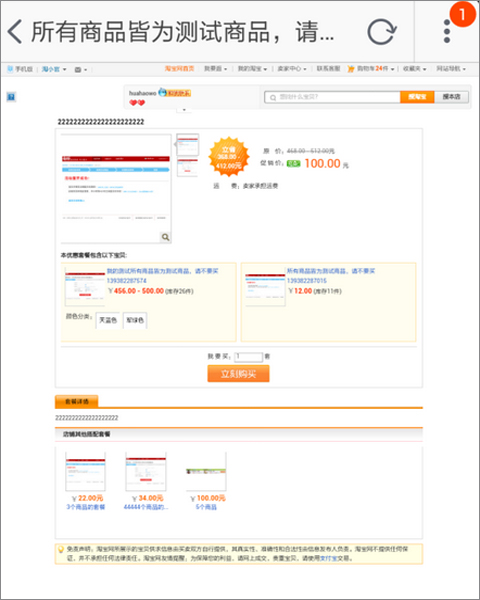Tap the back arrow in title bar
The height and width of the screenshot is (600, 480).
[15, 31]
